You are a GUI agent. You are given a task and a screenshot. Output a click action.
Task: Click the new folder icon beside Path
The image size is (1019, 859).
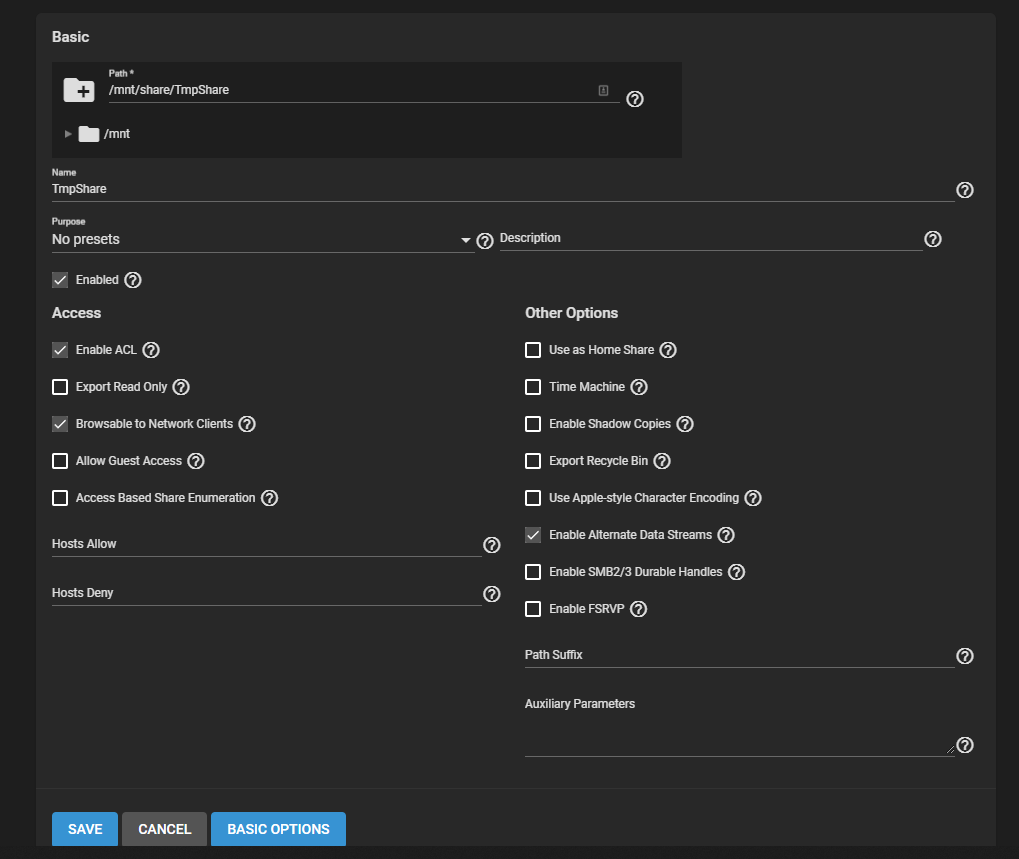pos(79,89)
